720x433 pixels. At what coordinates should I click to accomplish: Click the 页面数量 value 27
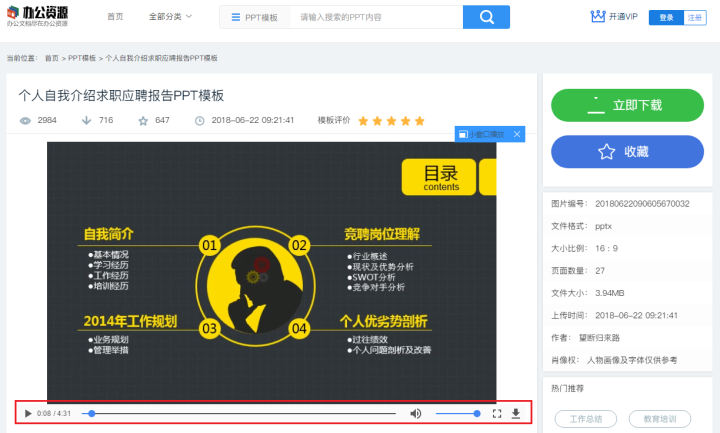[600, 270]
